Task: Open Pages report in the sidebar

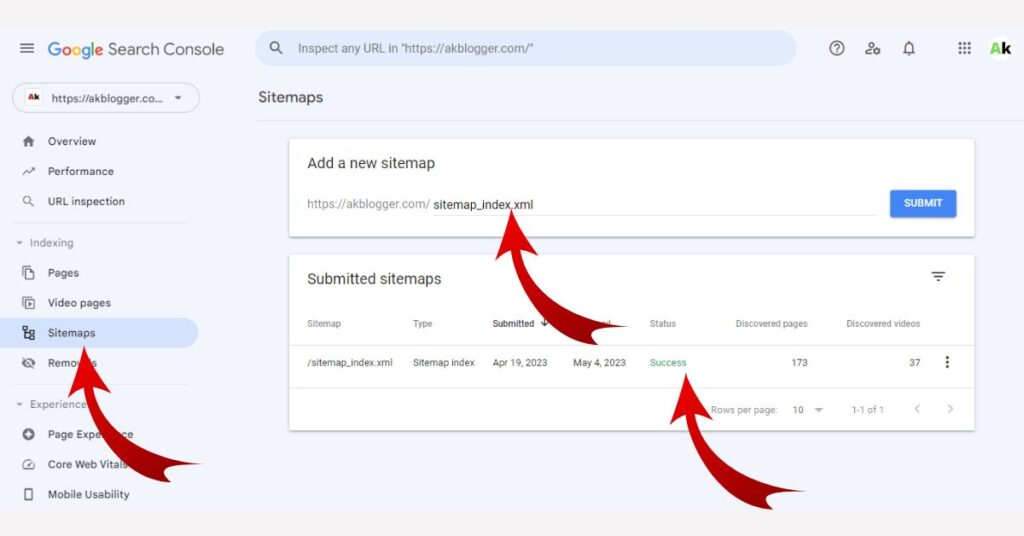Action: (63, 273)
